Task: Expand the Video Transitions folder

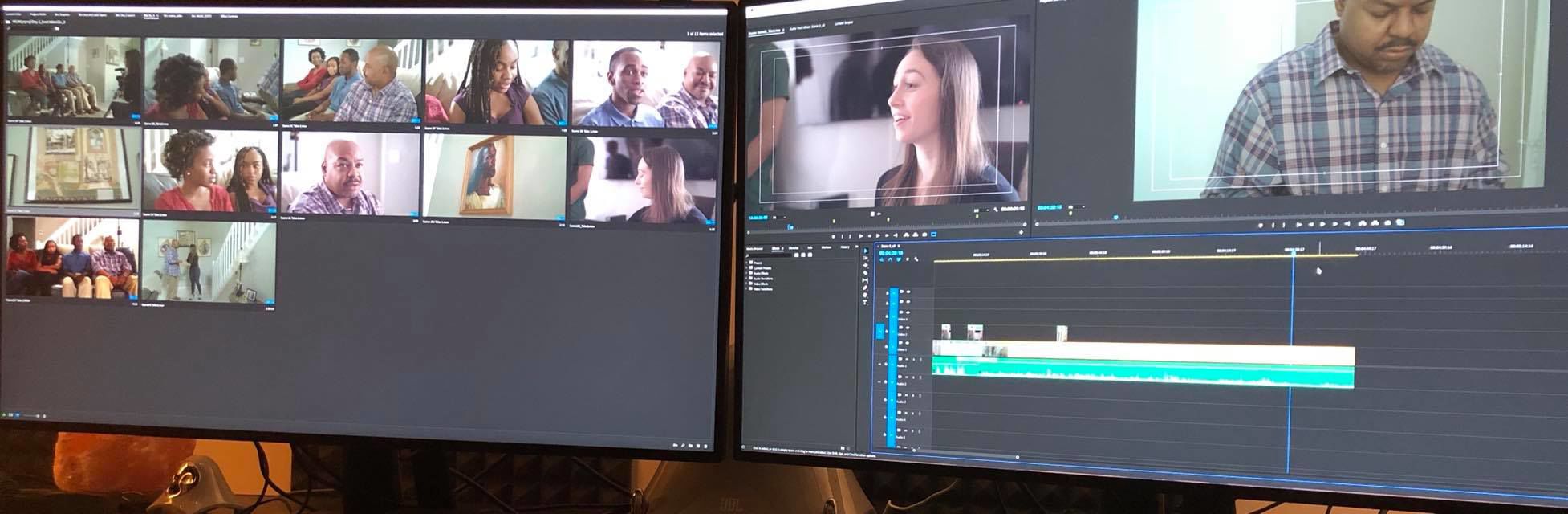Action: 748,289
